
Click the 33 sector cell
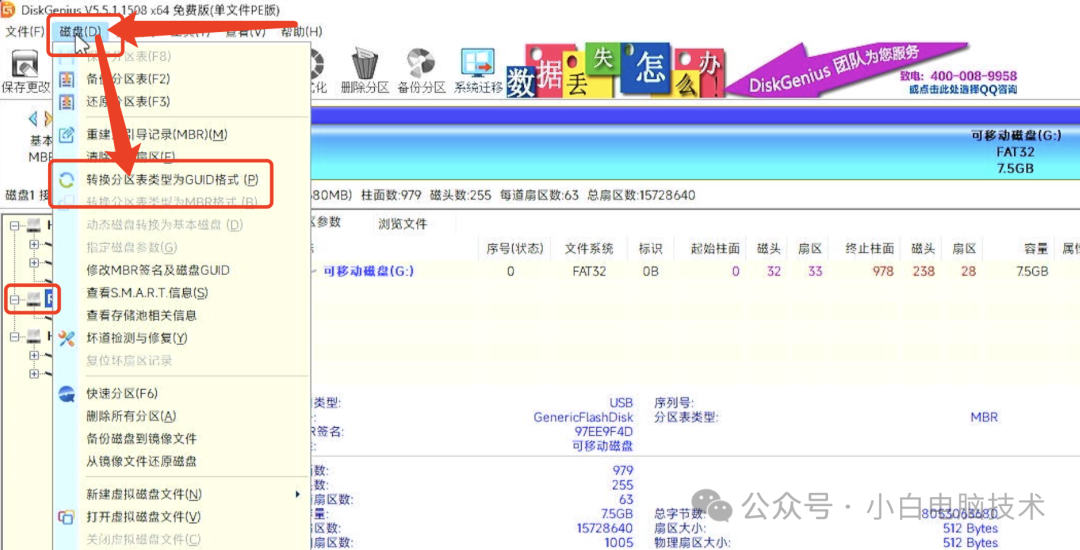816,271
